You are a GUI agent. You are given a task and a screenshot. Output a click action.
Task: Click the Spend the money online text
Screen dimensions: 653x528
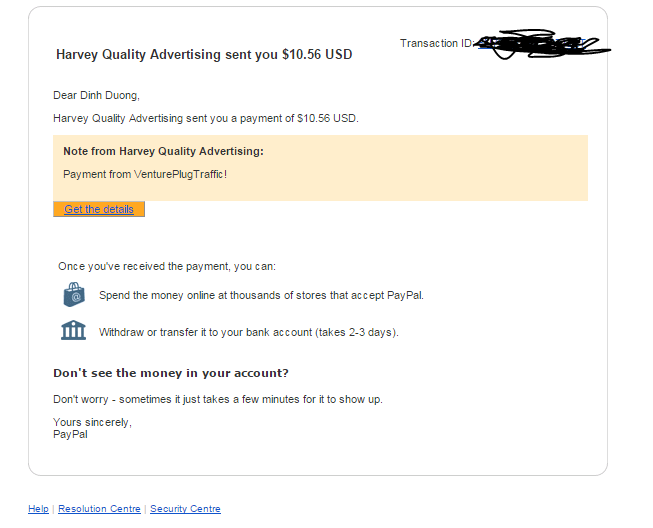(261, 295)
